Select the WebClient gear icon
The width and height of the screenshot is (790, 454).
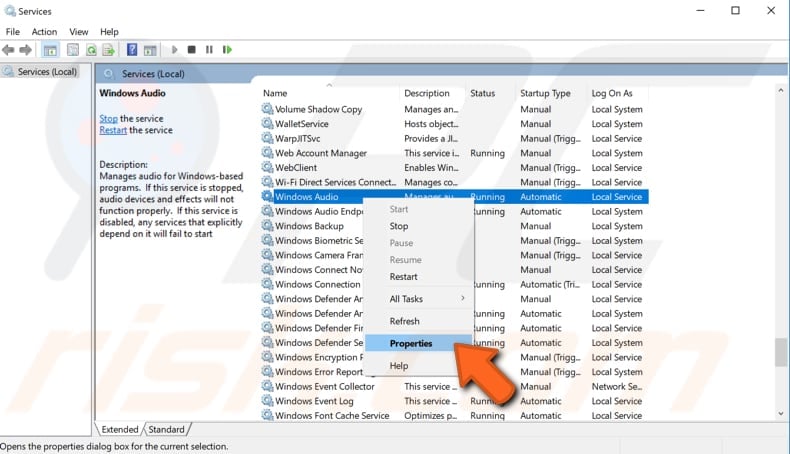point(267,167)
